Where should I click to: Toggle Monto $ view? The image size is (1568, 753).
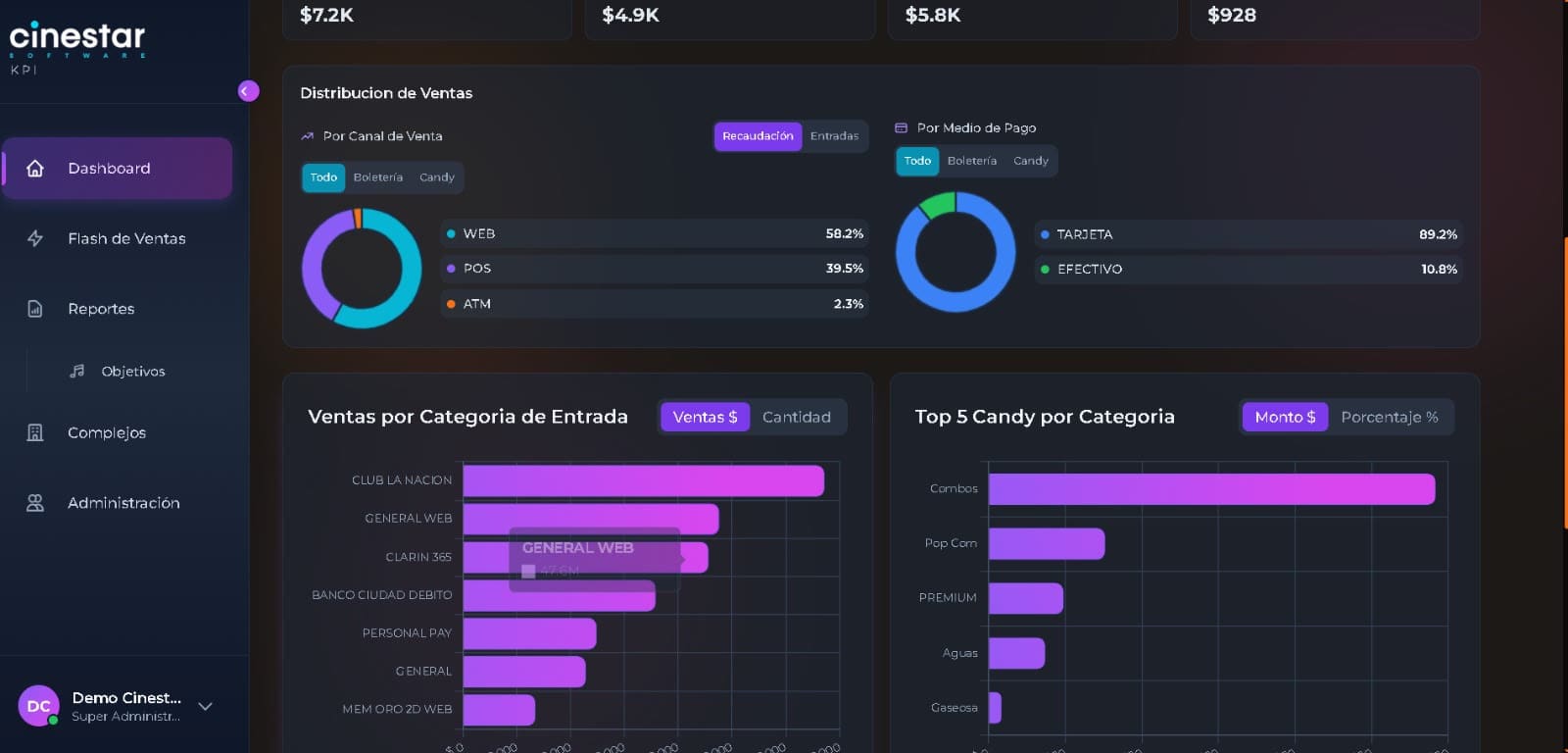(x=1285, y=417)
